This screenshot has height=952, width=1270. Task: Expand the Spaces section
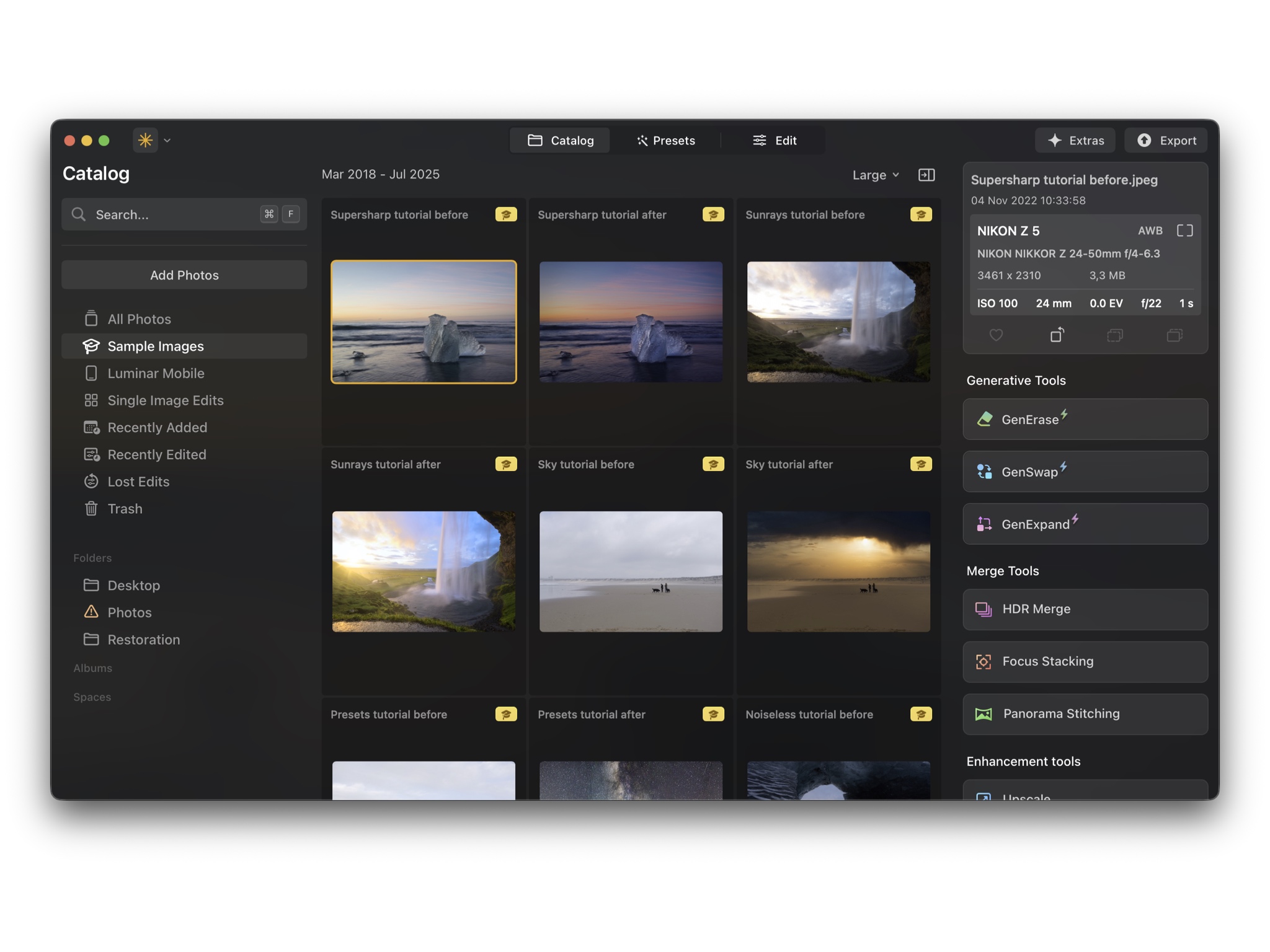coord(92,697)
